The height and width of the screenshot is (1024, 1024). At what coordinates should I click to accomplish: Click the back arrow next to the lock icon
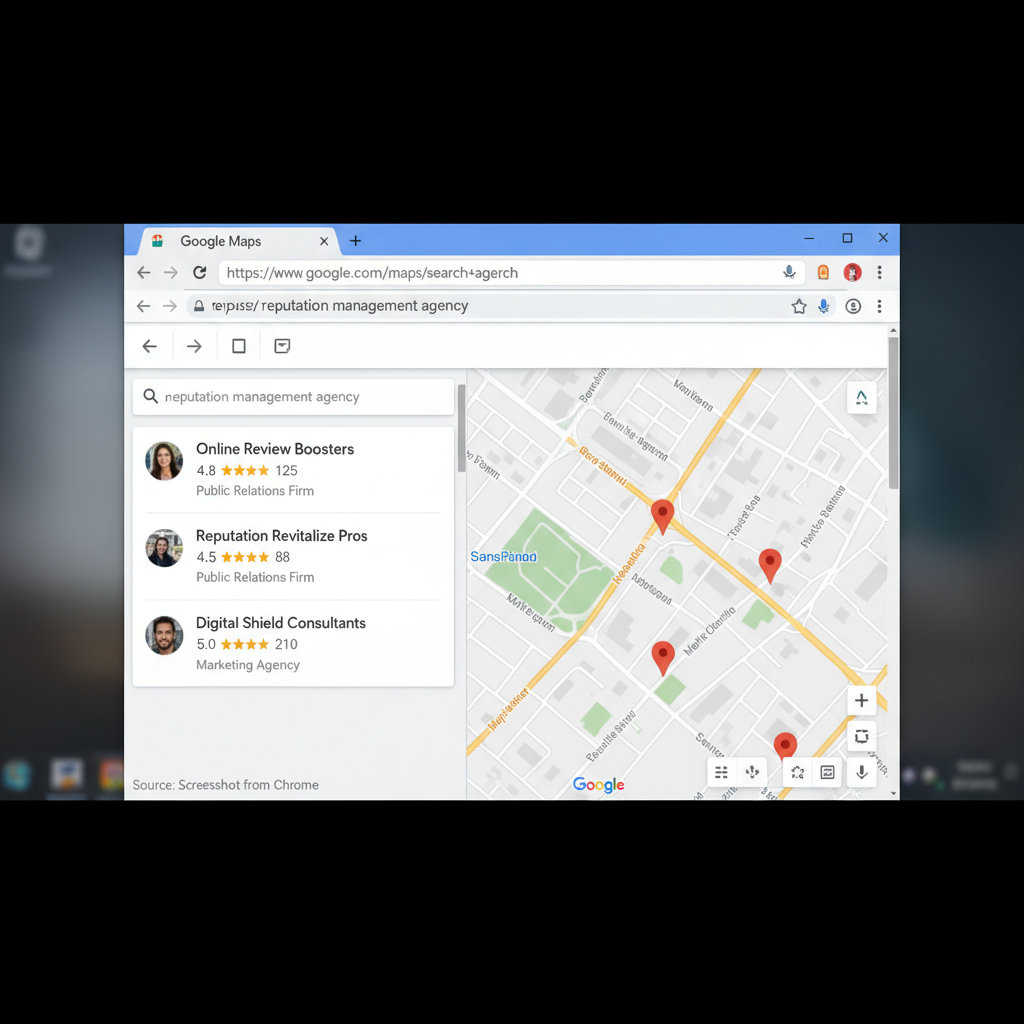(x=144, y=306)
